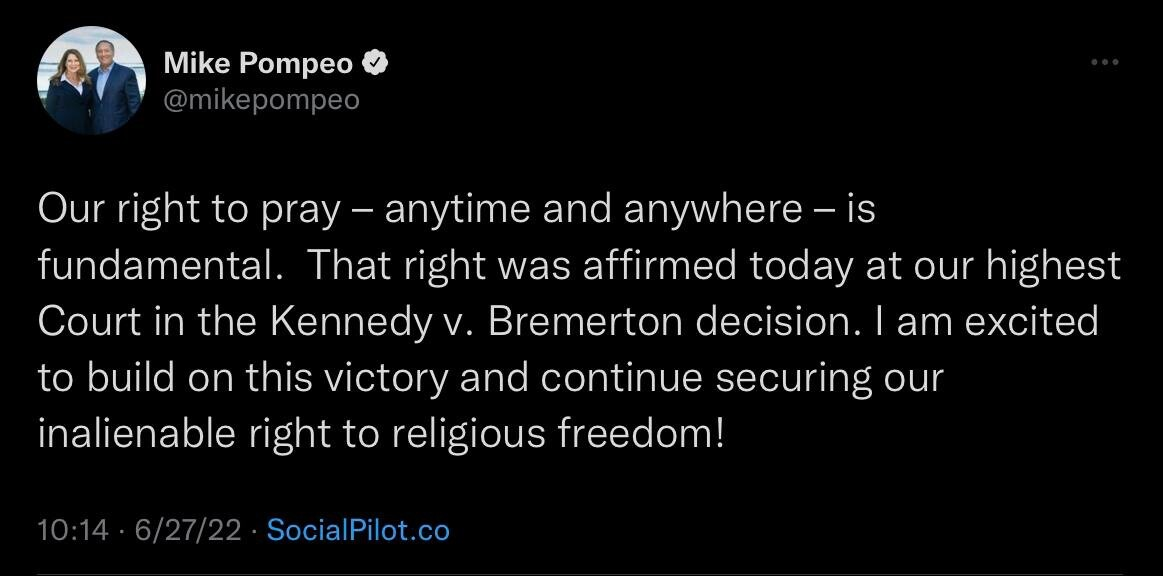
Task: Click the 10:14 tweet timestamp
Action: coord(72,529)
